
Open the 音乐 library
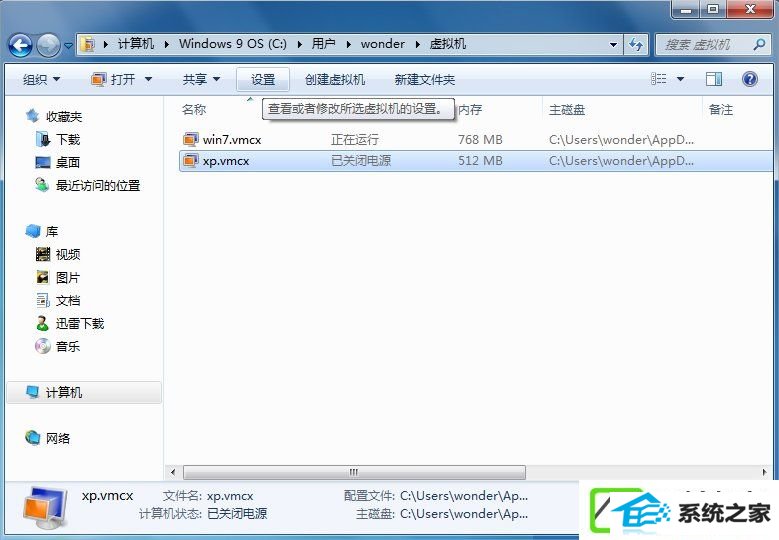(68, 347)
